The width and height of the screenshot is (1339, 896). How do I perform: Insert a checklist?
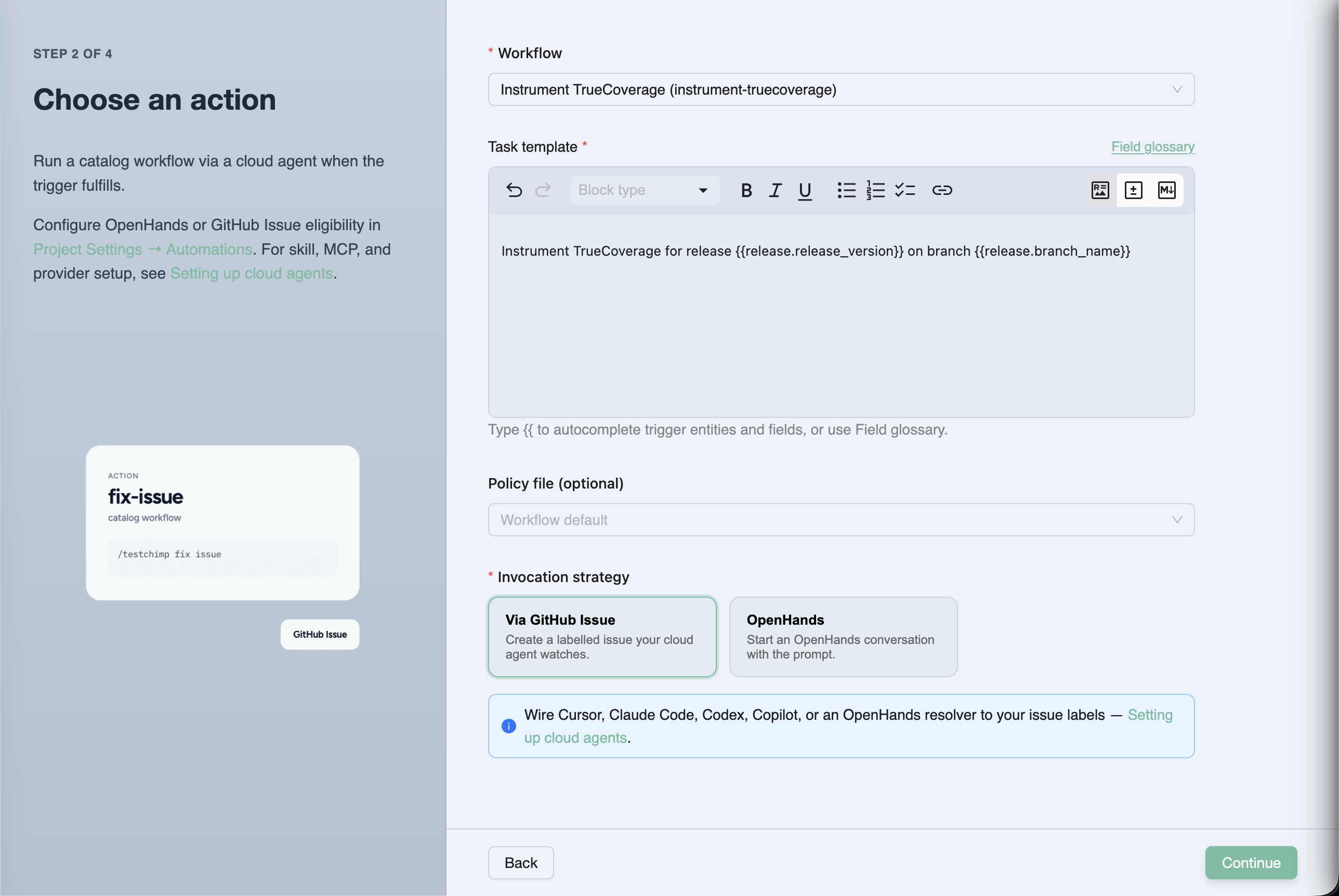pos(904,190)
